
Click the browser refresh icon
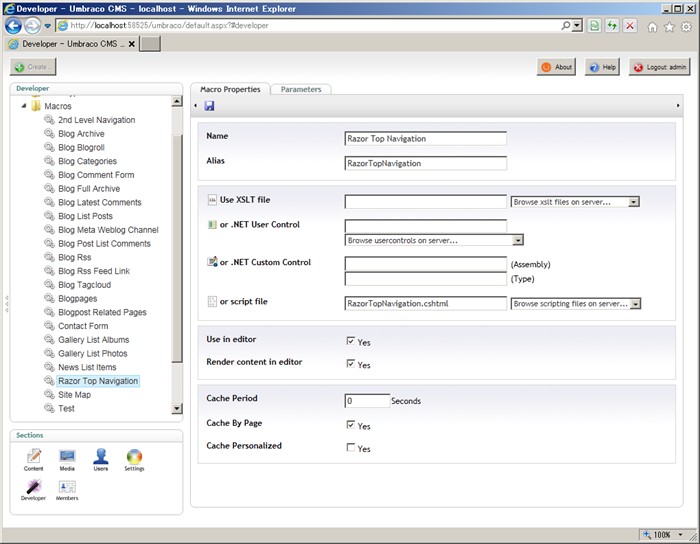tap(612, 26)
